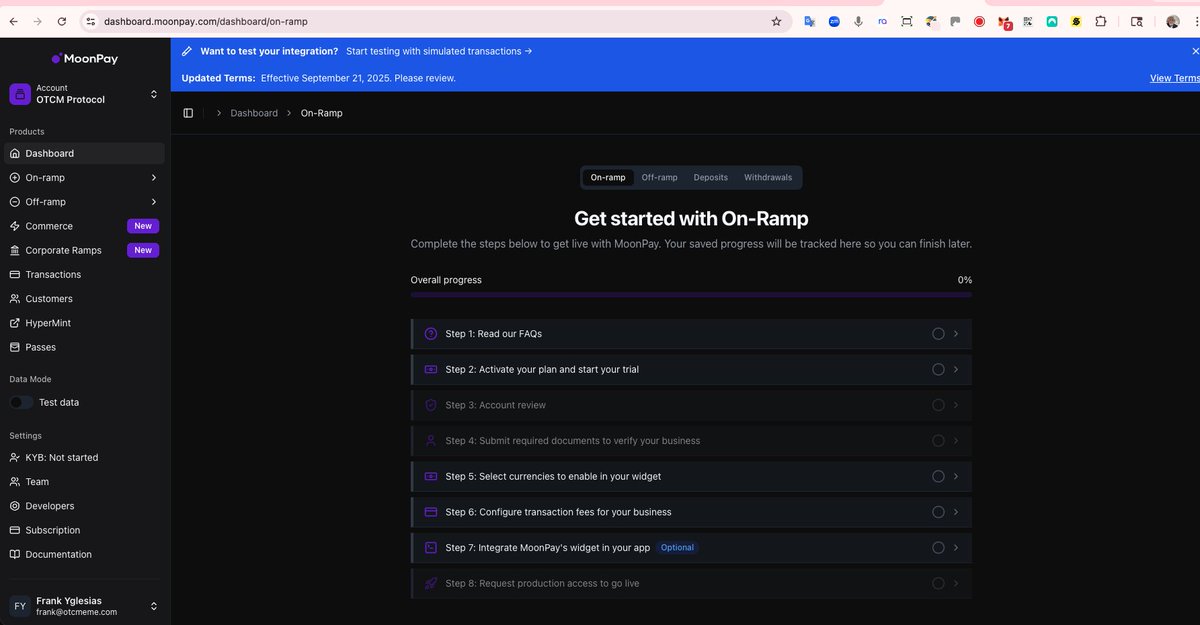This screenshot has height=625, width=1200.
Task: Click the HyperMint external link icon
Action: 15,323
